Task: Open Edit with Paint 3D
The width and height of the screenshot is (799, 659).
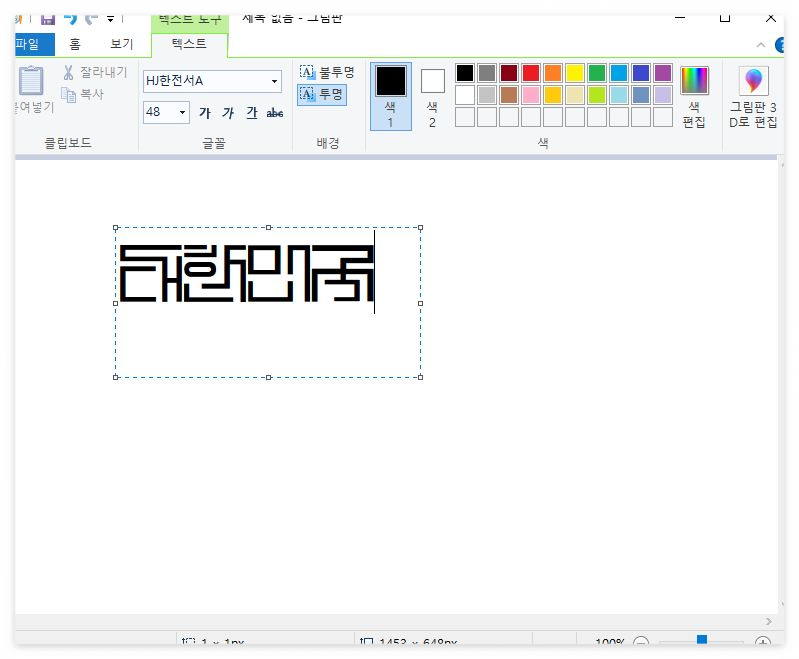Action: click(x=753, y=97)
